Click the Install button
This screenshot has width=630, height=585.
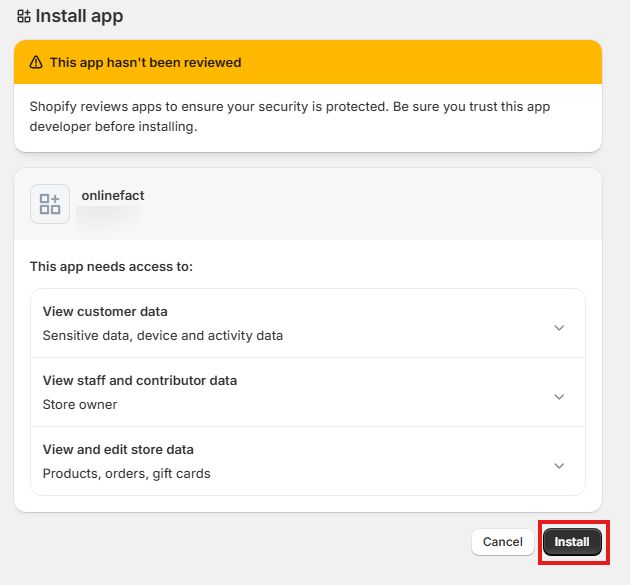tap(572, 542)
